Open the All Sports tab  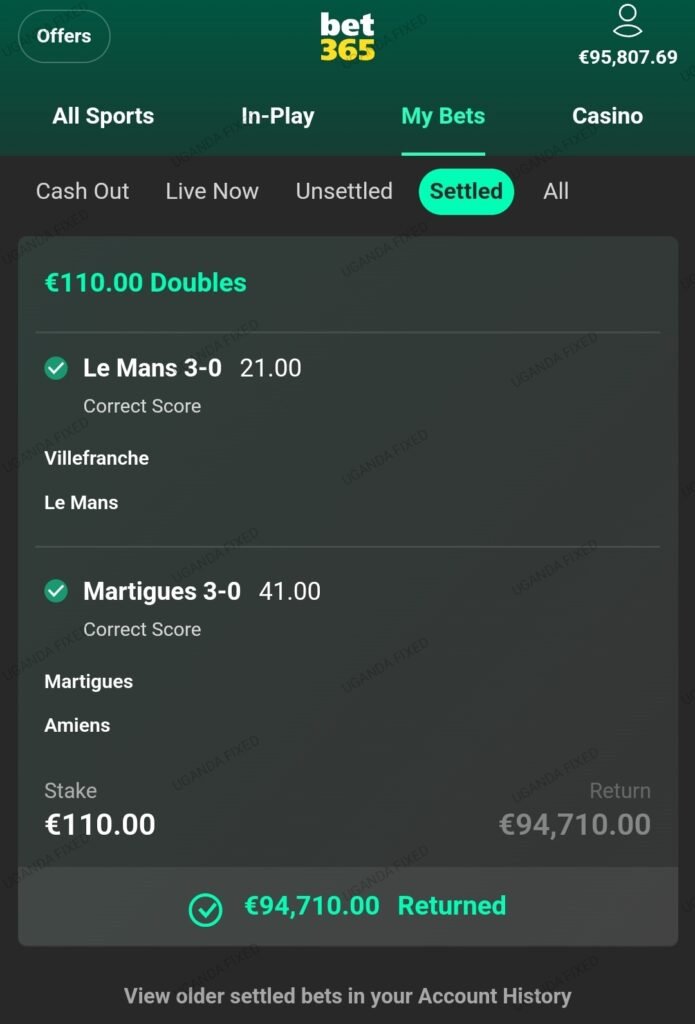point(103,116)
